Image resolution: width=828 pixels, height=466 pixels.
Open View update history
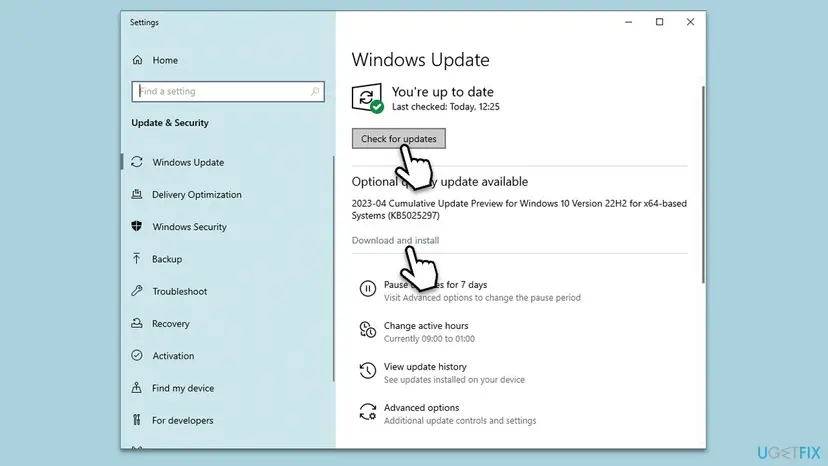pos(425,366)
